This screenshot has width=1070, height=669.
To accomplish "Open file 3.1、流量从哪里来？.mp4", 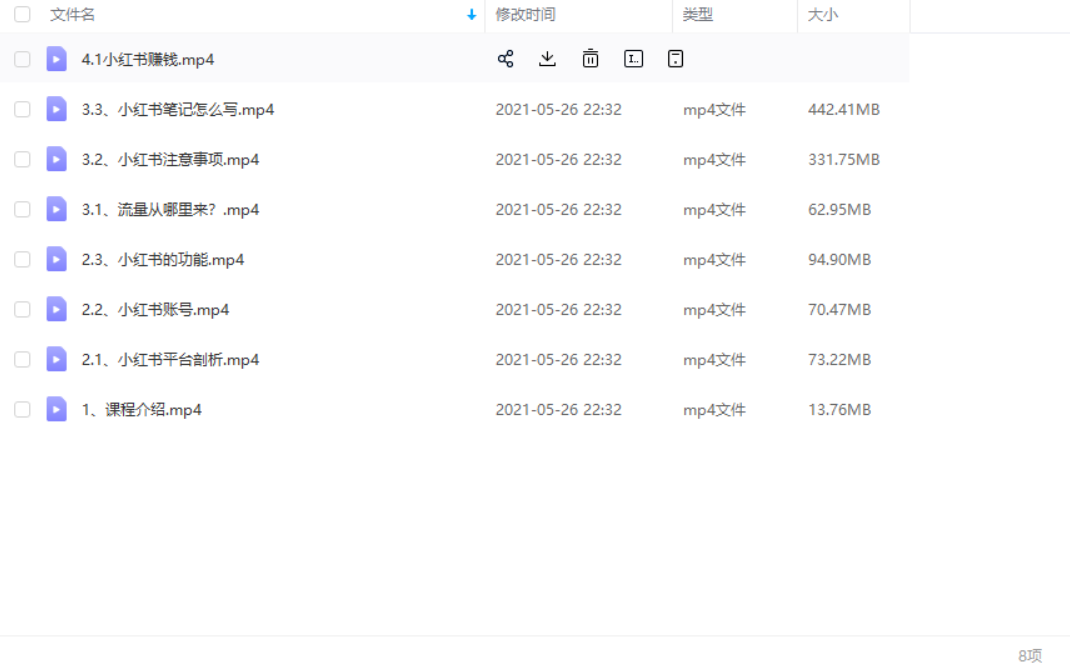I will [170, 209].
